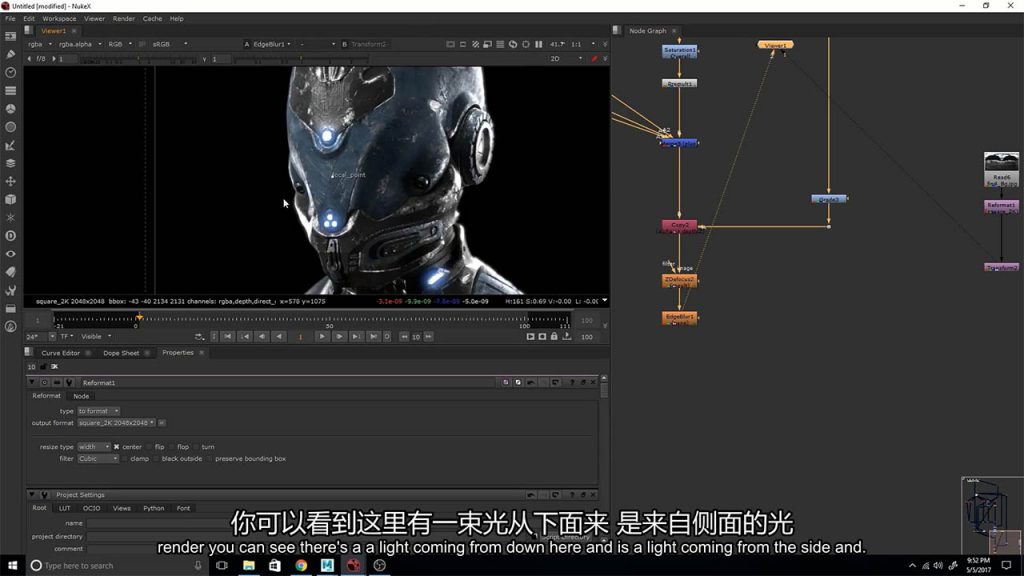
Task: Enable the flip checkbox
Action: 150,447
